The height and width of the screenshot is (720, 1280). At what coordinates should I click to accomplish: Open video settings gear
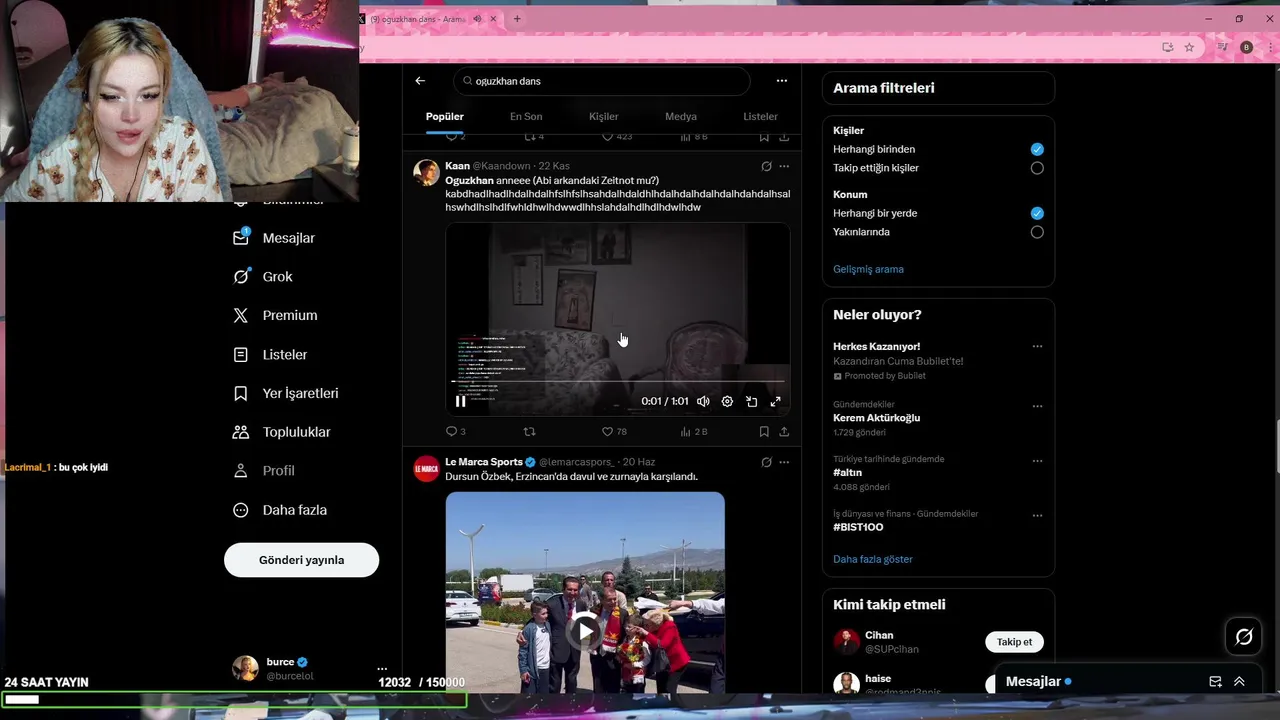coord(727,401)
